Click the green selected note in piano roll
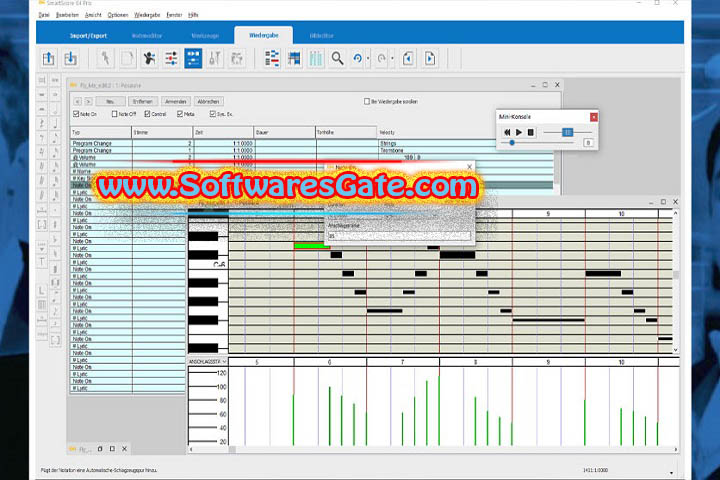Viewport: 720px width, 480px height. [x=312, y=246]
